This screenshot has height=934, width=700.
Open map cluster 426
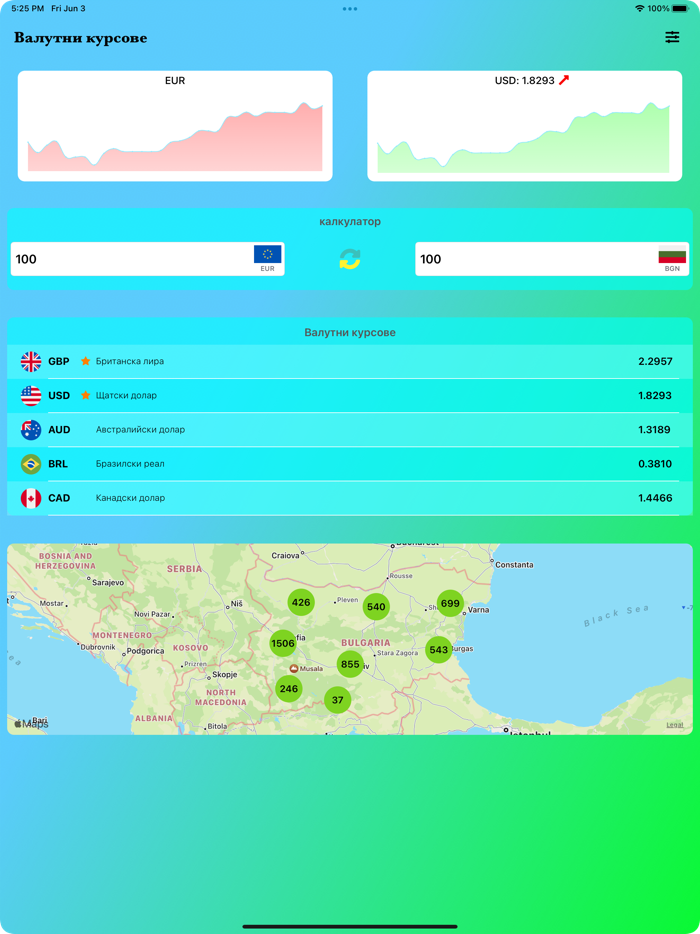click(301, 602)
